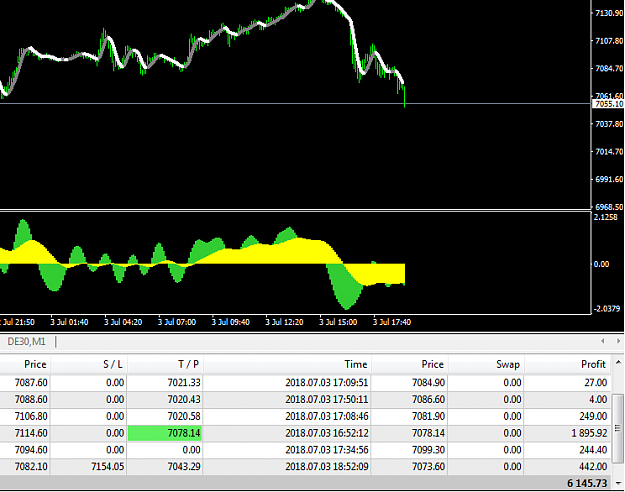Click the close price 7081.90
Viewport: 625px width, 492px height.
(428, 416)
